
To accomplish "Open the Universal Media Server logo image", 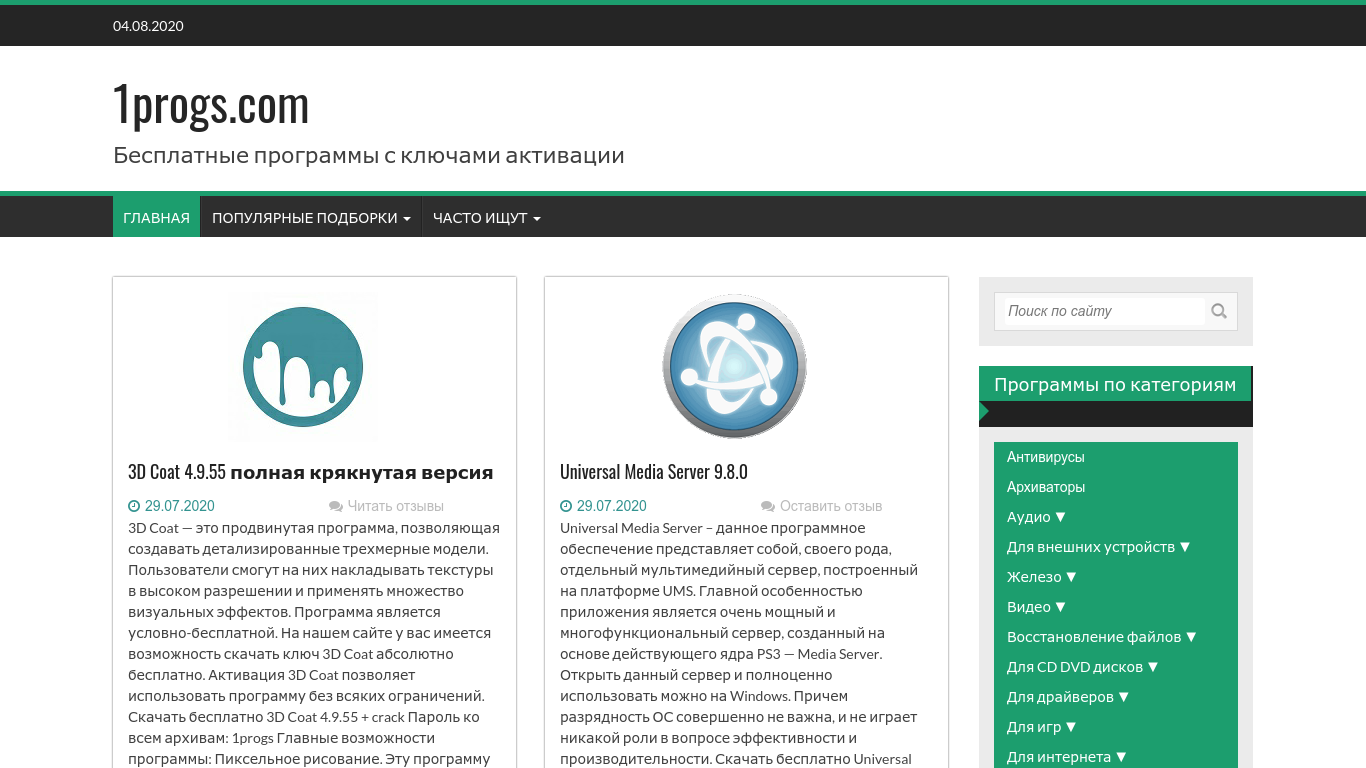I will 734,366.
